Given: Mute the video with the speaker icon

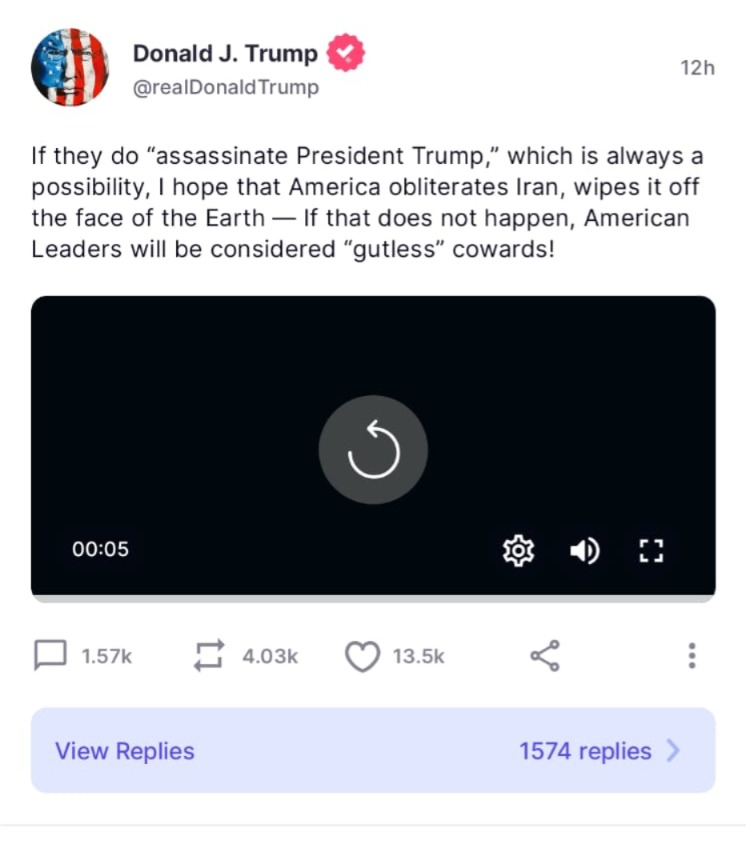Looking at the screenshot, I should [x=584, y=549].
